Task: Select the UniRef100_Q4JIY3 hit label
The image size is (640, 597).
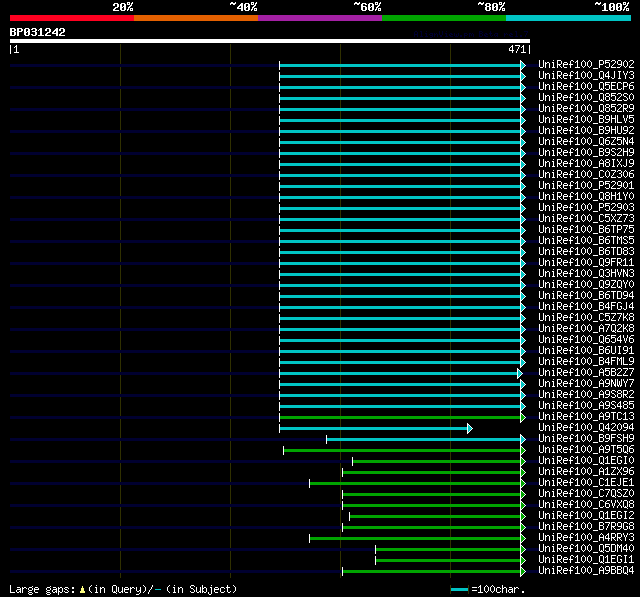Action: click(586, 75)
